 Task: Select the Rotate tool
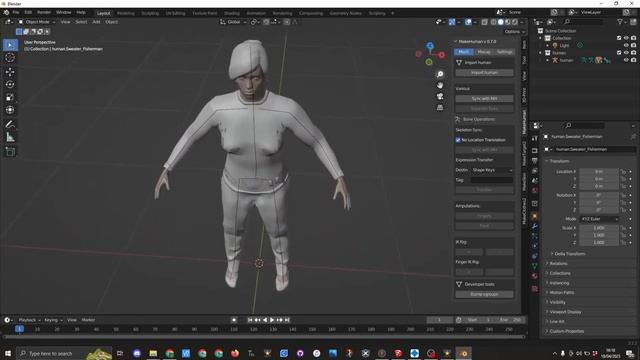click(x=10, y=84)
